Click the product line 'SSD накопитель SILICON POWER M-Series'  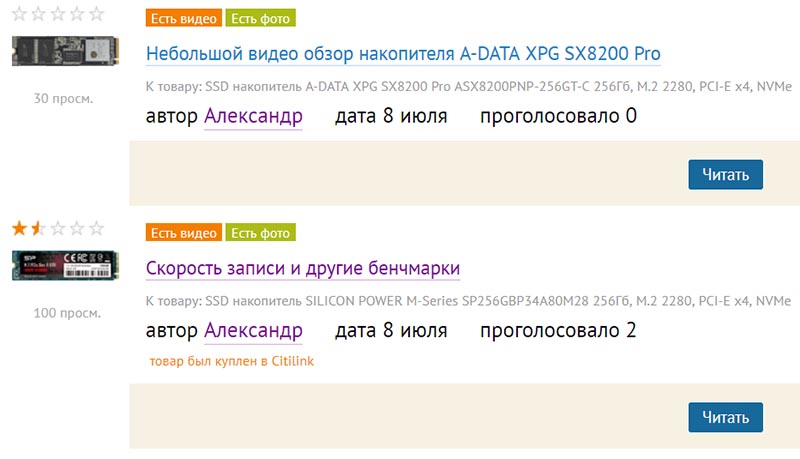[468, 301]
